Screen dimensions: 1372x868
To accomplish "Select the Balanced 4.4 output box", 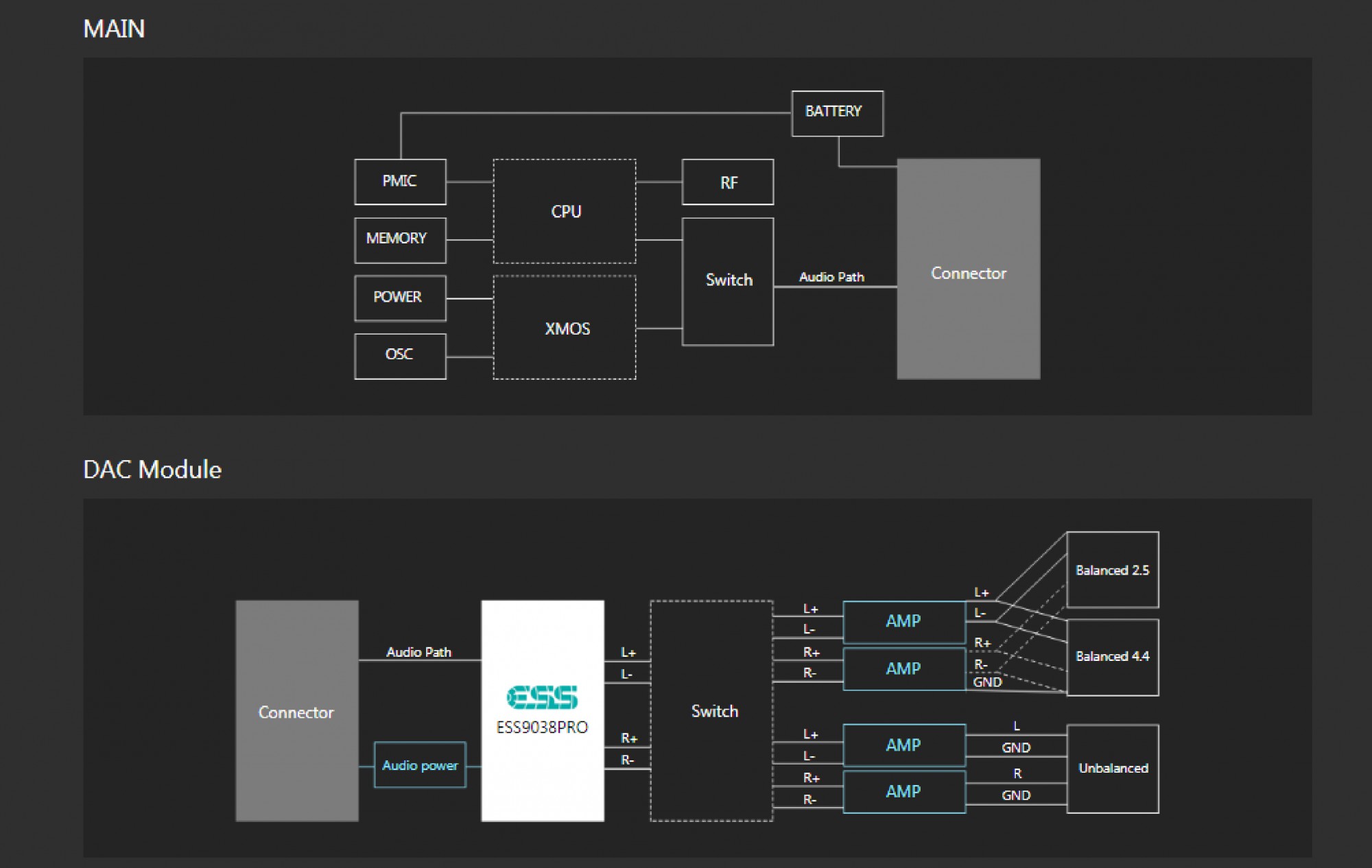I will (x=1112, y=657).
